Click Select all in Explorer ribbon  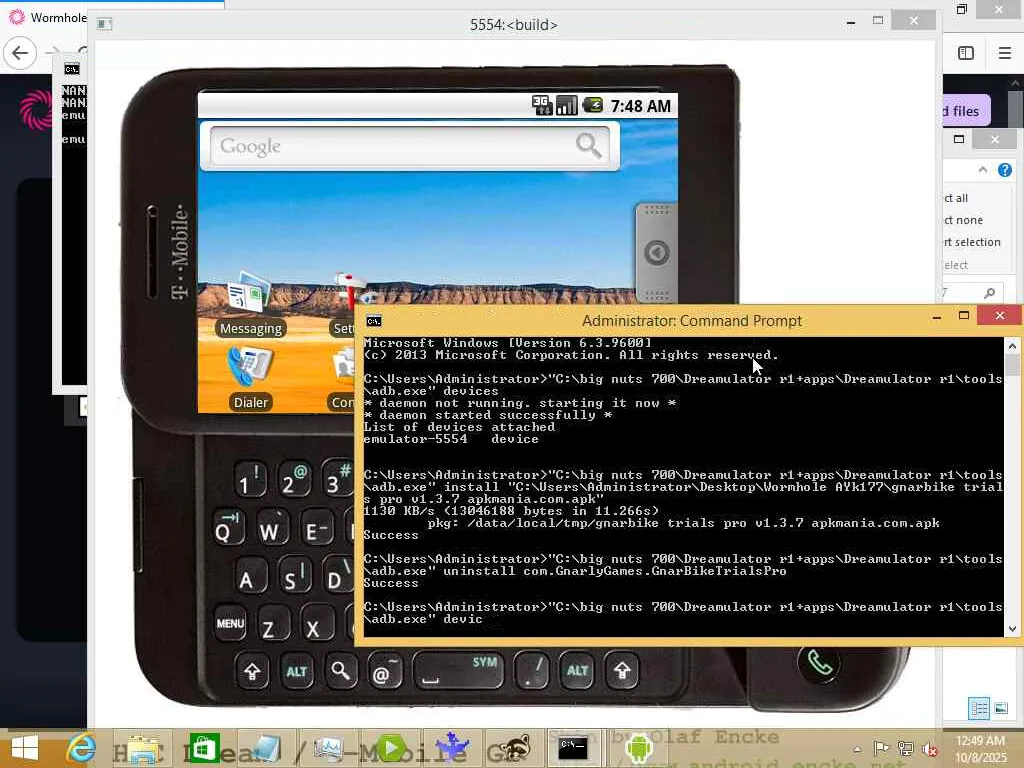click(956, 198)
